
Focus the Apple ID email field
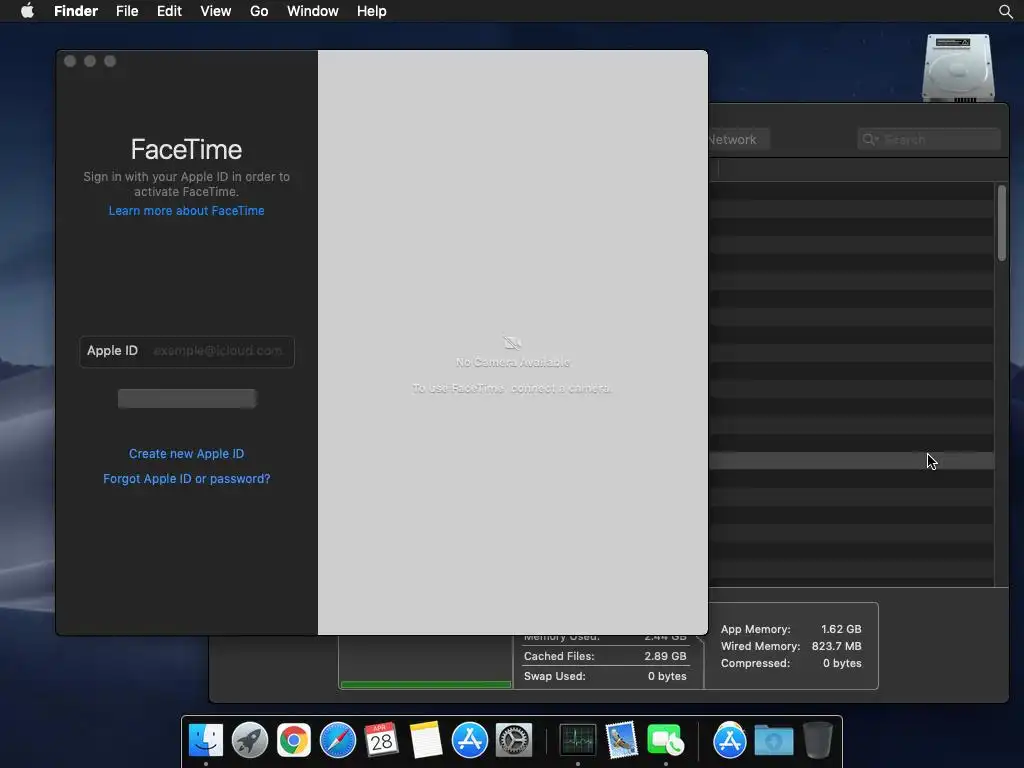pos(187,351)
